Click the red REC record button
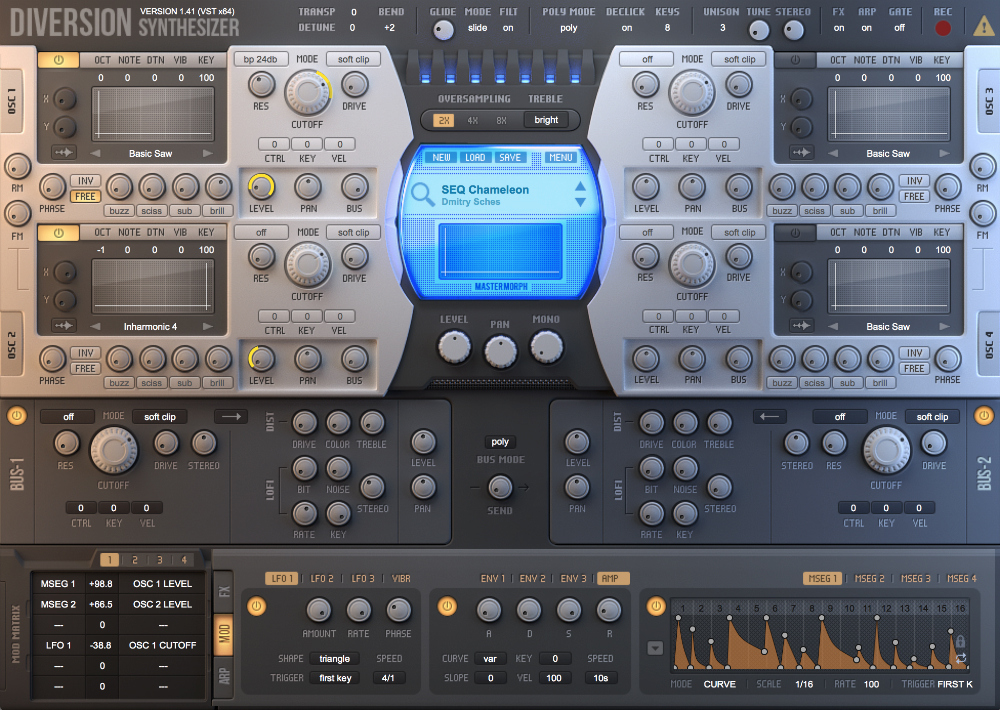The width and height of the screenshot is (1000, 710). tap(941, 27)
